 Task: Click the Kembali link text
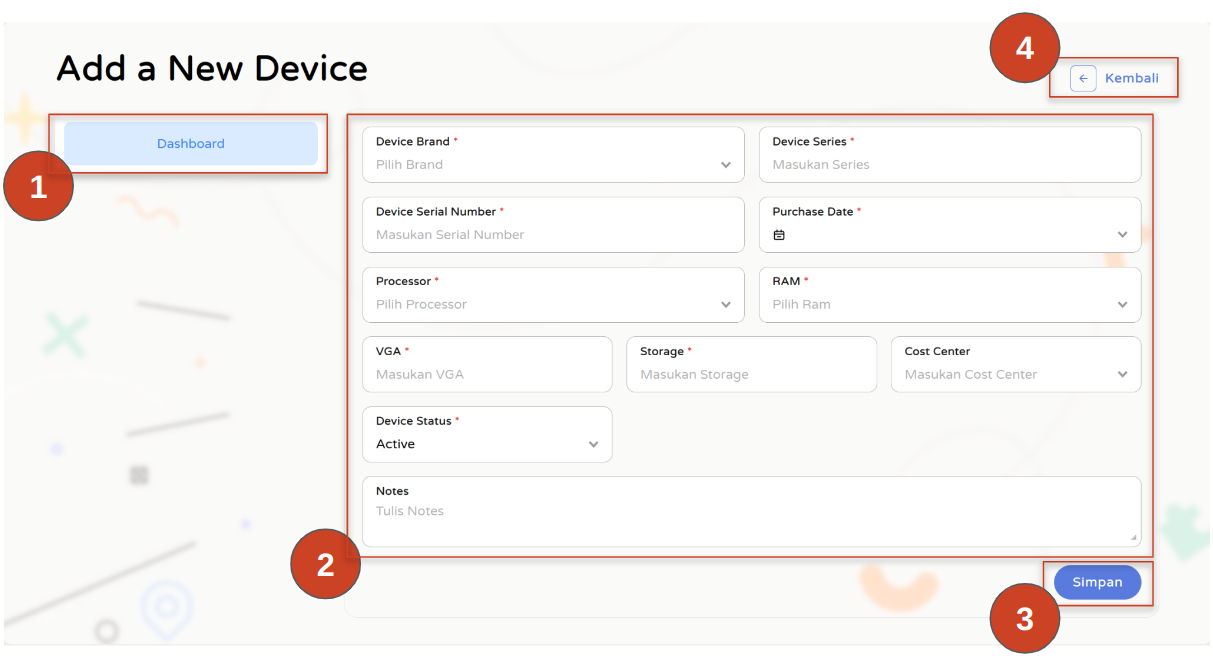pyautogui.click(x=1131, y=78)
